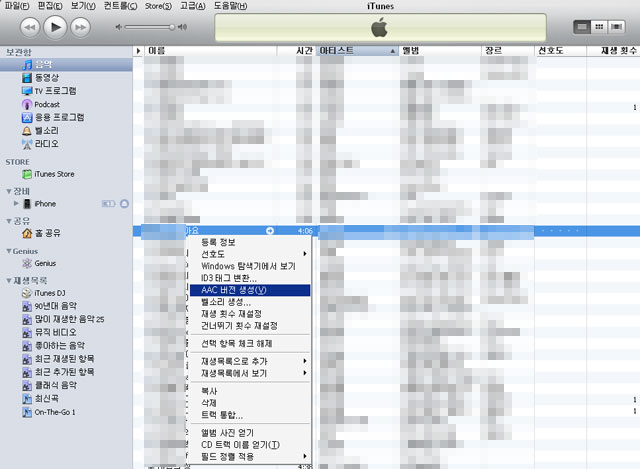Open the 보기(V) menu
The height and width of the screenshot is (469, 640).
[x=83, y=6]
